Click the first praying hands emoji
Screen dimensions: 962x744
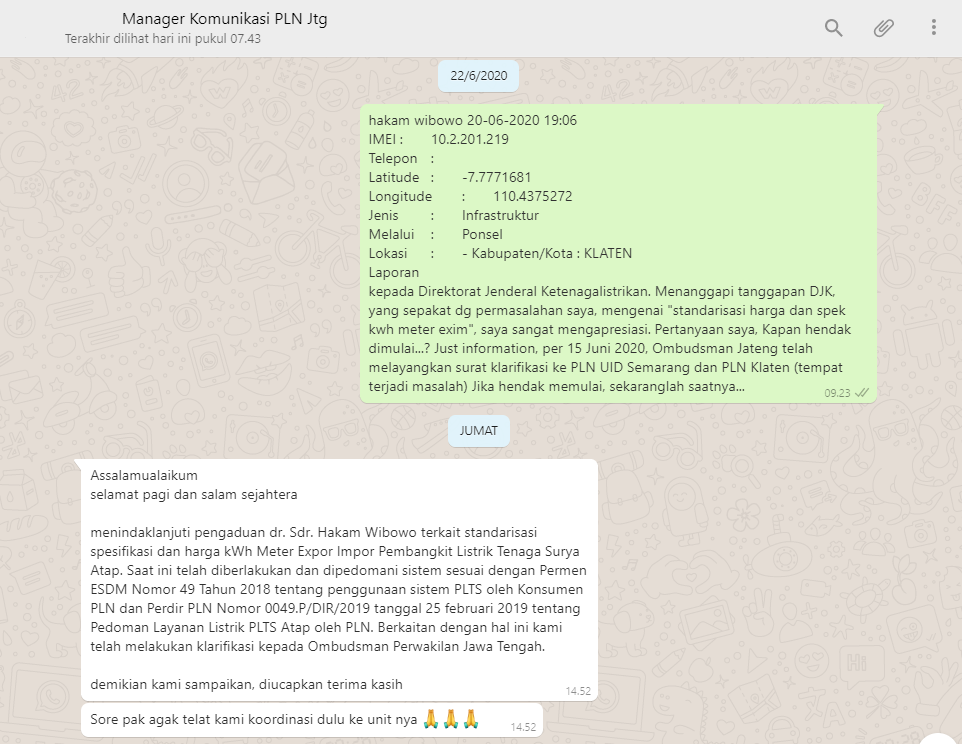(431, 719)
